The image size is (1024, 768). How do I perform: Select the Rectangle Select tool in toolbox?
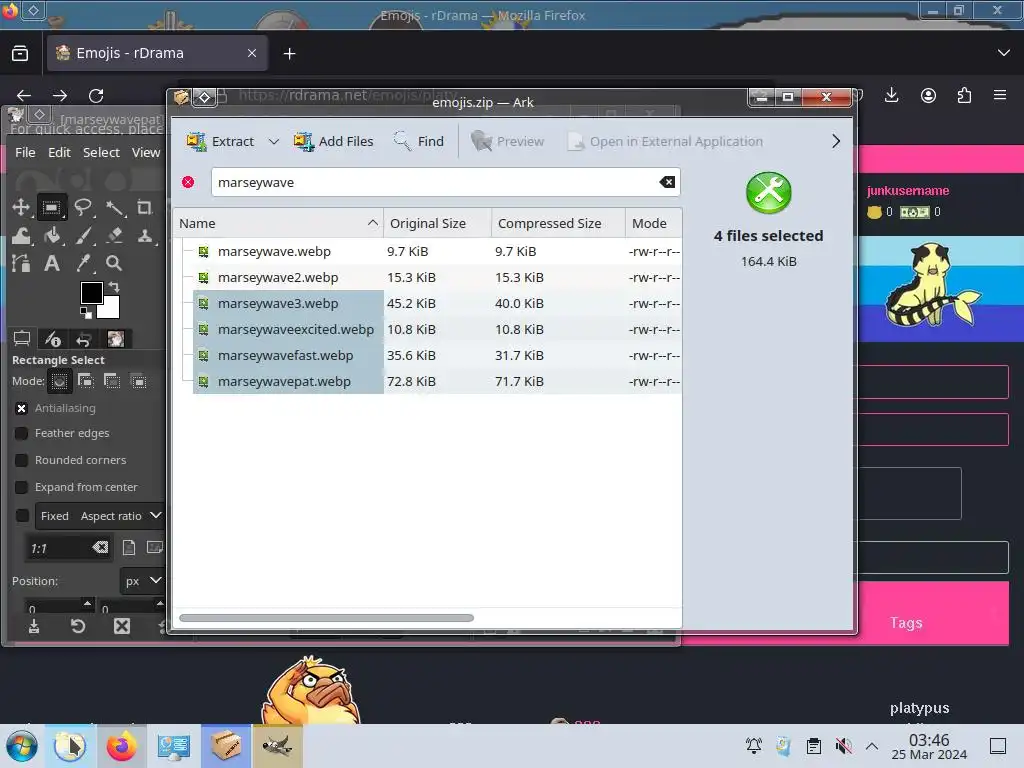tap(52, 208)
